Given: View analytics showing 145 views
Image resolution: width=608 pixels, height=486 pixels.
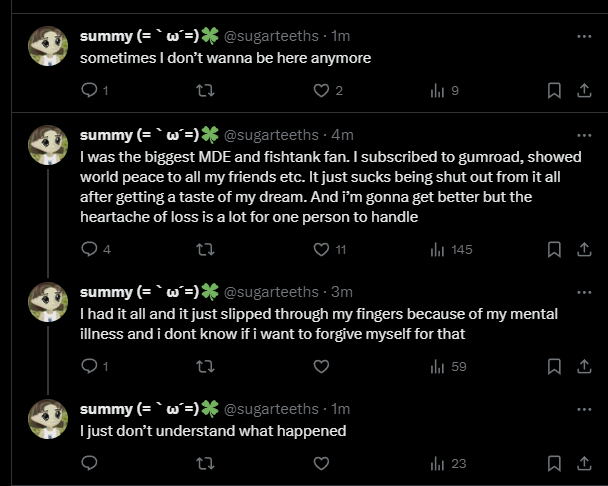Looking at the screenshot, I should pos(451,249).
